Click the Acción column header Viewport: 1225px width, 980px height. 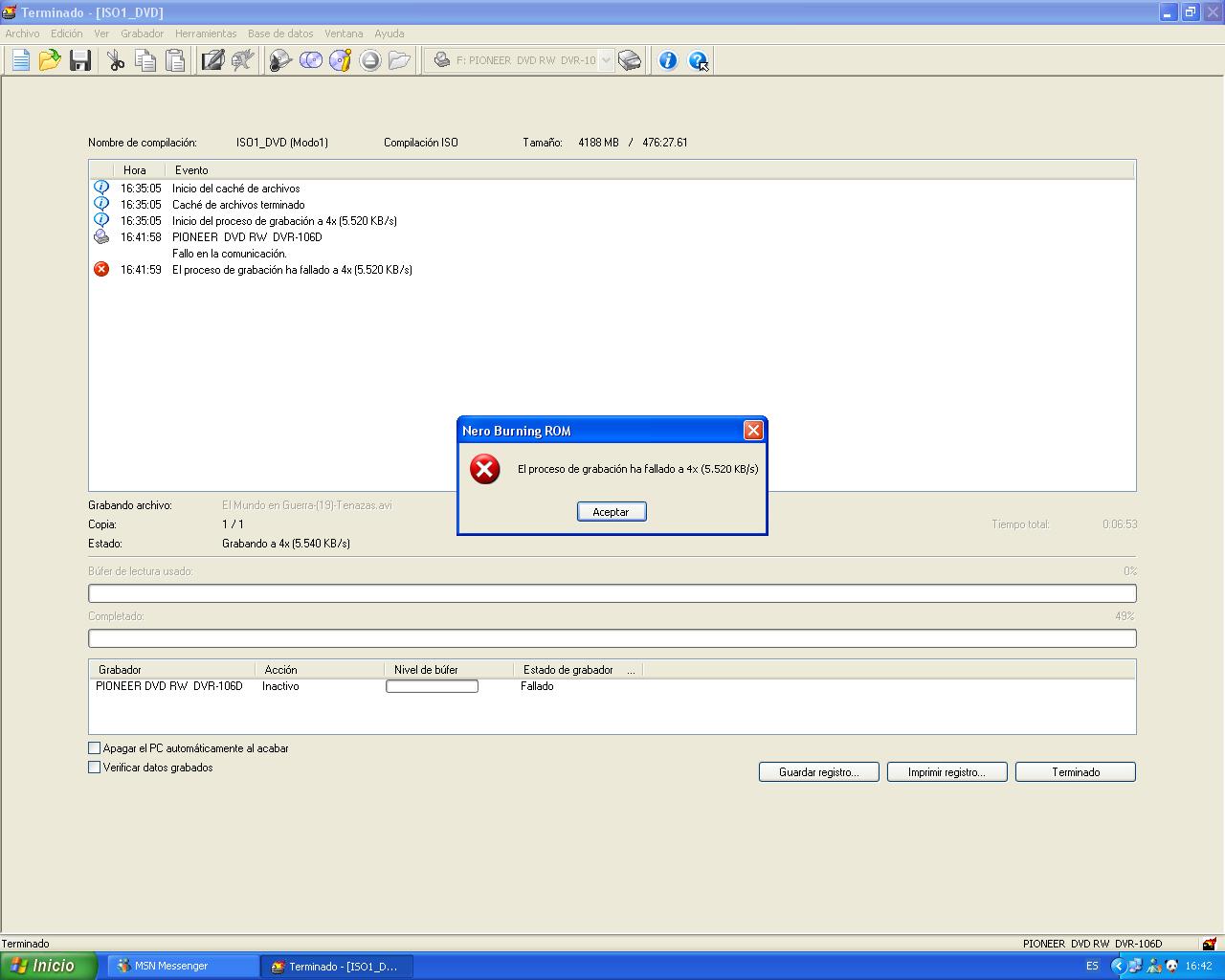point(319,670)
